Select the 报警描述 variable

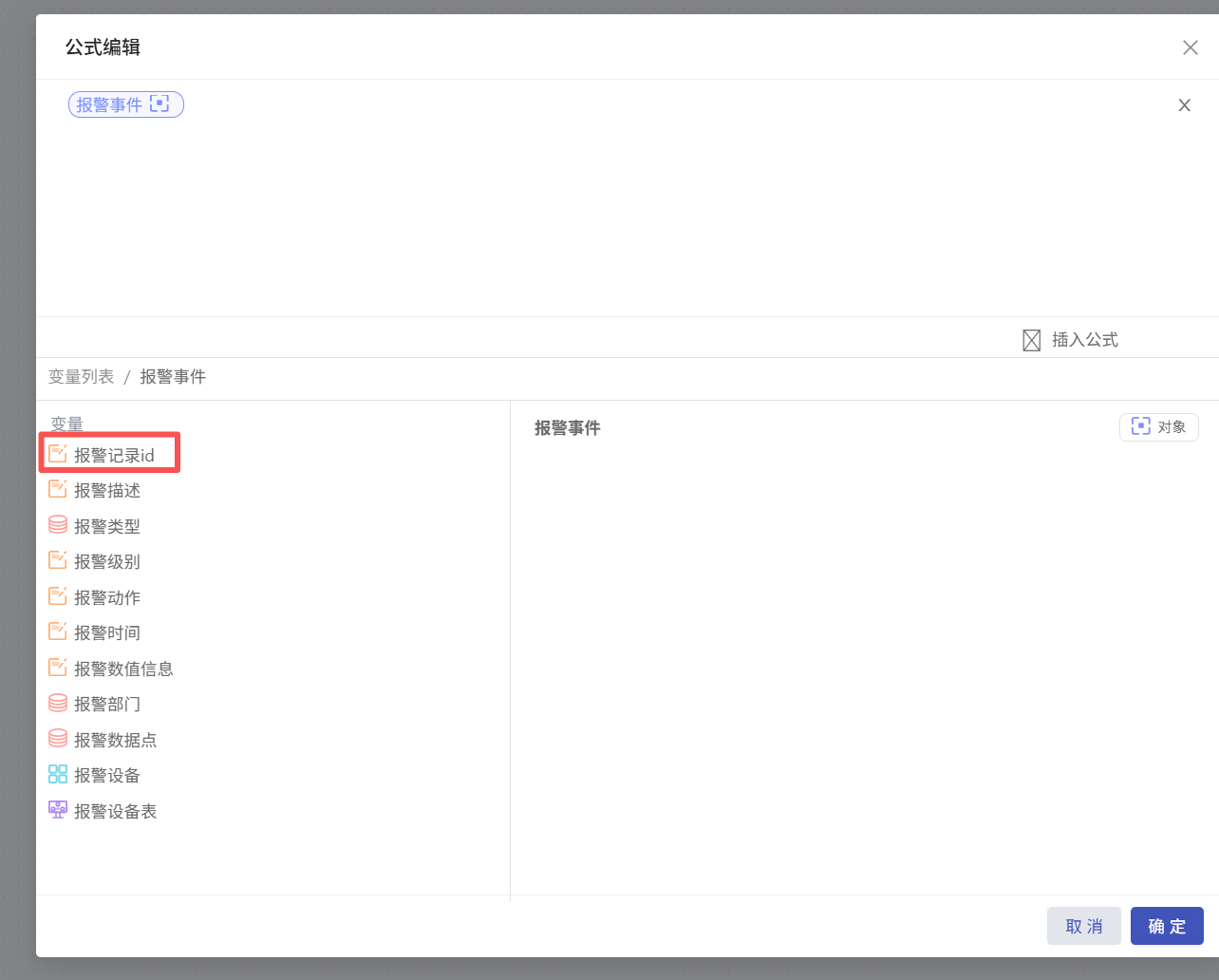coord(107,490)
